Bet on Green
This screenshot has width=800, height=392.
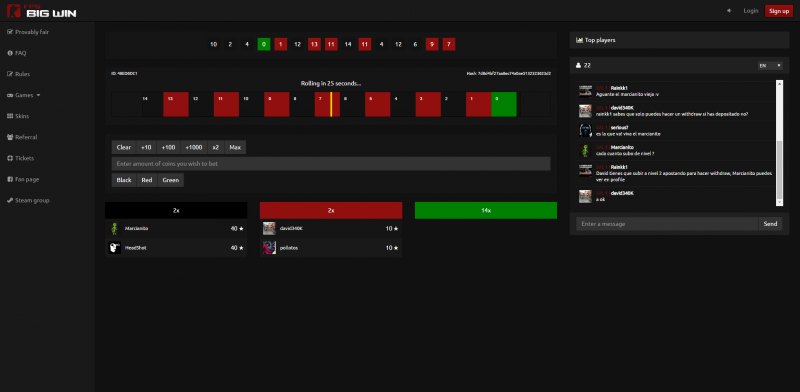point(170,180)
